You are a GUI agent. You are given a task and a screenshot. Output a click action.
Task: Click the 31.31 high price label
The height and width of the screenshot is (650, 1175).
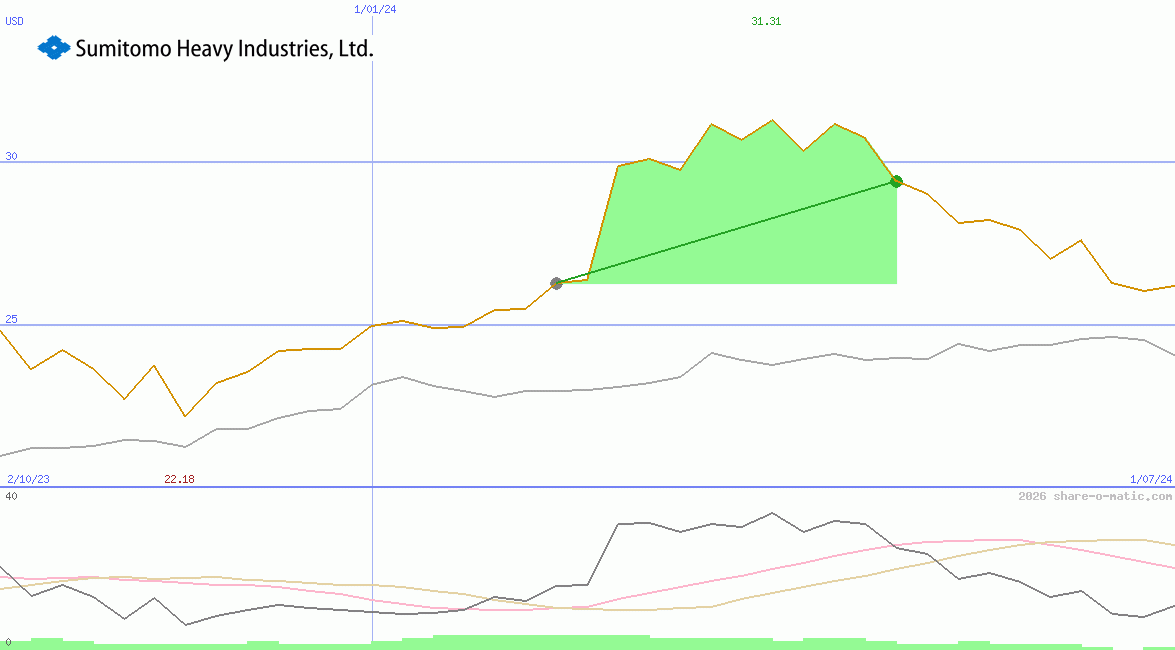tap(766, 22)
